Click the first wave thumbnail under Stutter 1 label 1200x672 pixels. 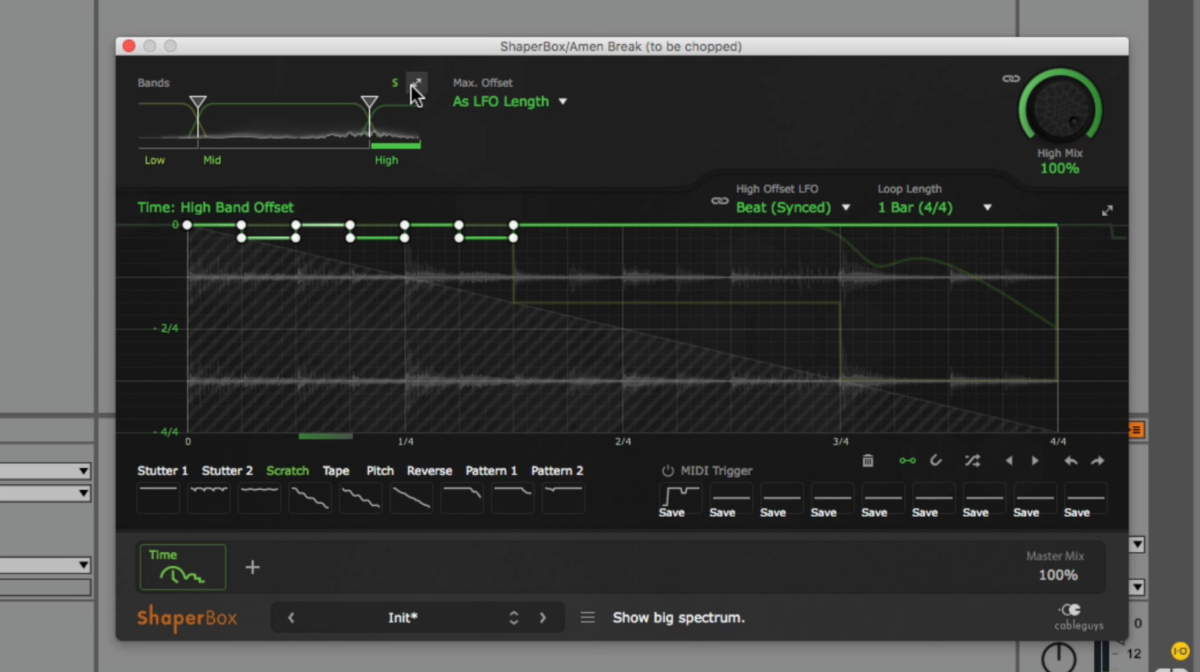click(x=158, y=497)
